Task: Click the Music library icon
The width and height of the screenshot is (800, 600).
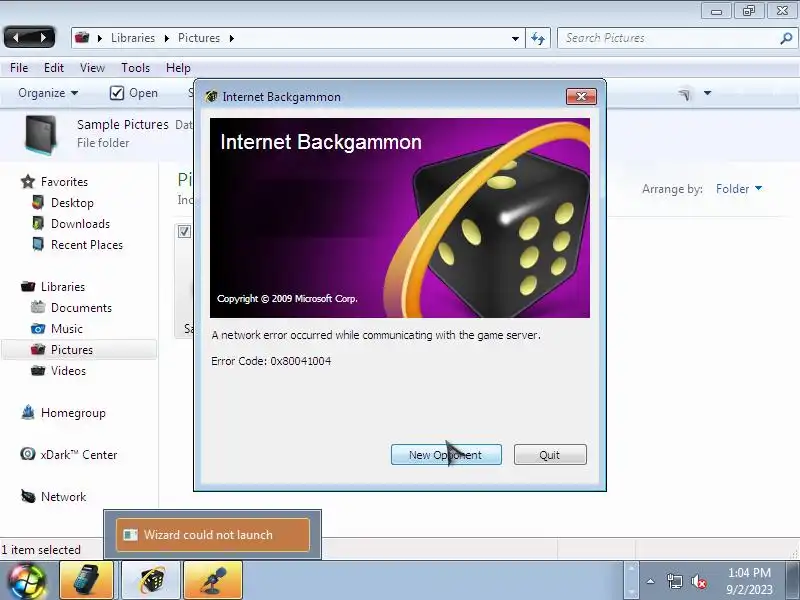Action: click(38, 329)
